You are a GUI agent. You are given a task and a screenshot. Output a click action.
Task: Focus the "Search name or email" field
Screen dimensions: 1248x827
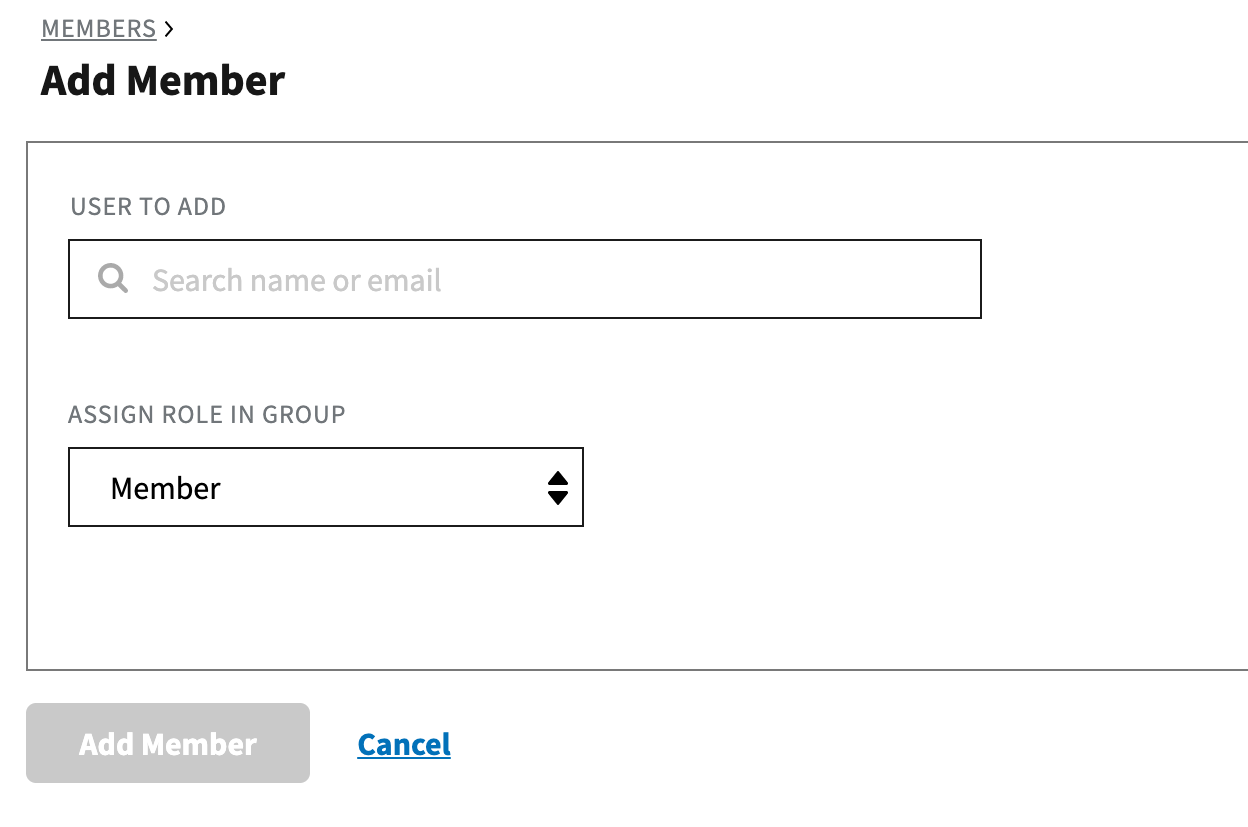pos(524,279)
